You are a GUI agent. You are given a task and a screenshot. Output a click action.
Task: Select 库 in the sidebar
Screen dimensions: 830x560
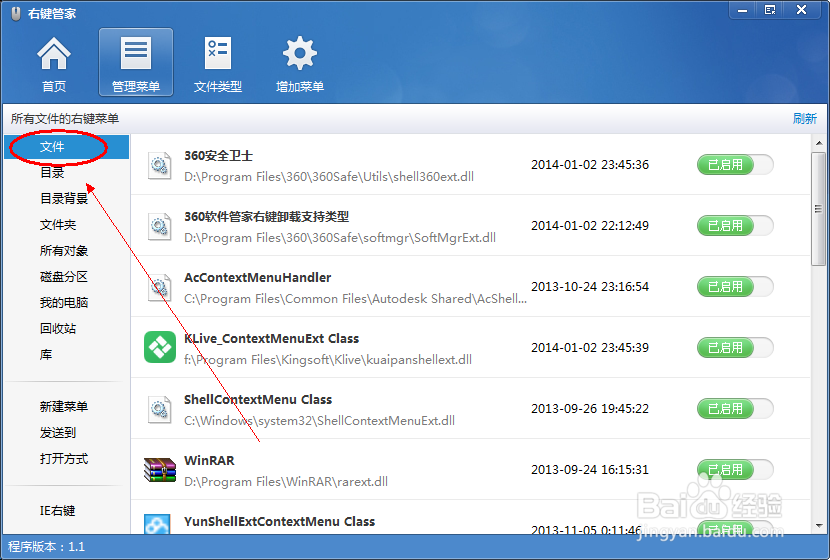[46, 354]
